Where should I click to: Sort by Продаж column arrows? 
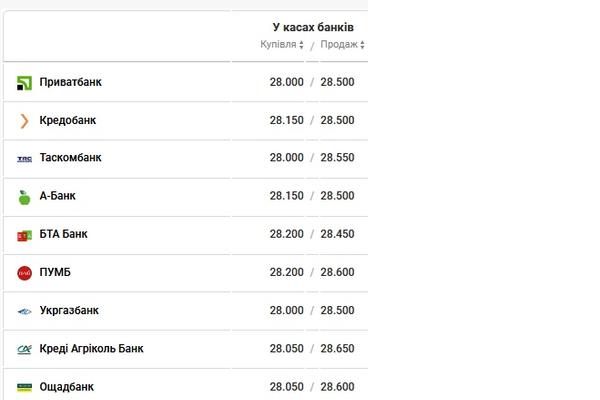click(362, 45)
